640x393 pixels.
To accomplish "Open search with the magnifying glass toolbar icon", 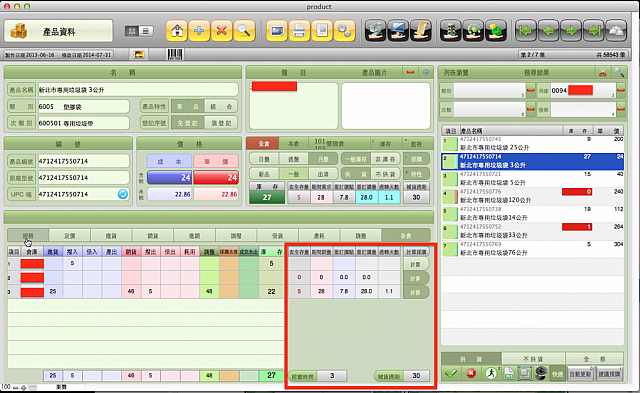I will (x=244, y=31).
